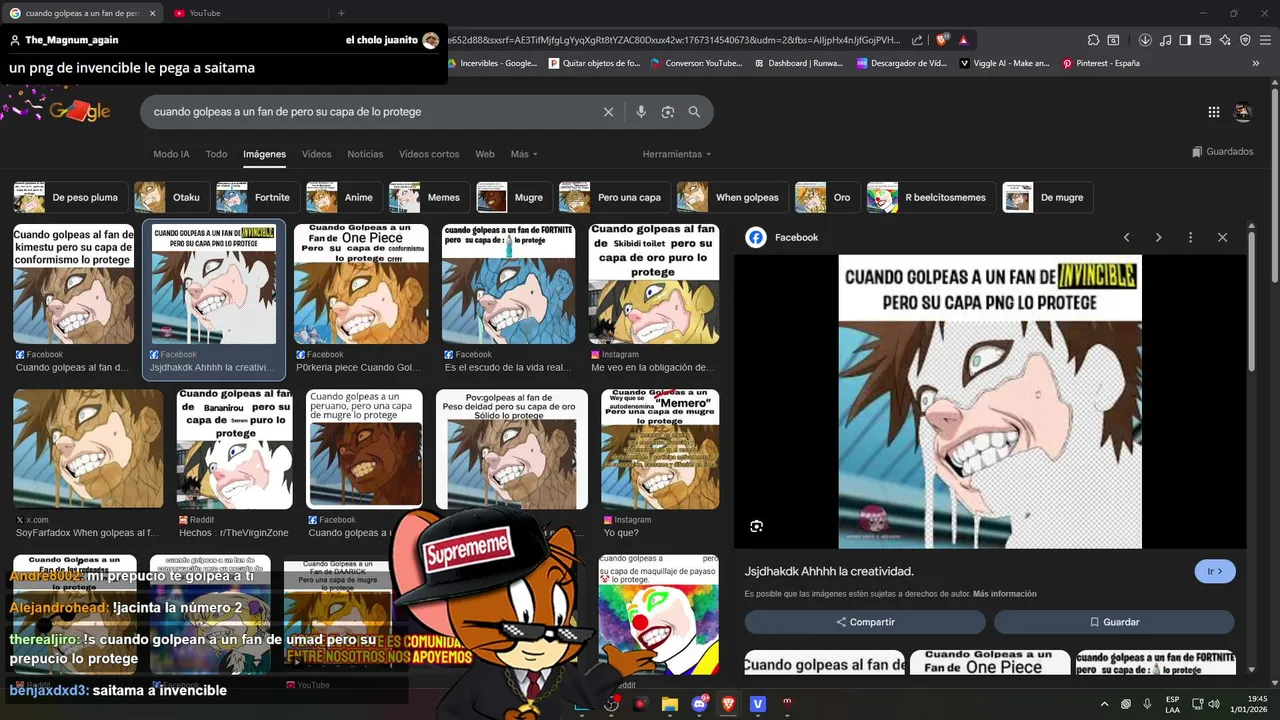Open the Google apps grid
This screenshot has width=1280, height=720.
1214,112
